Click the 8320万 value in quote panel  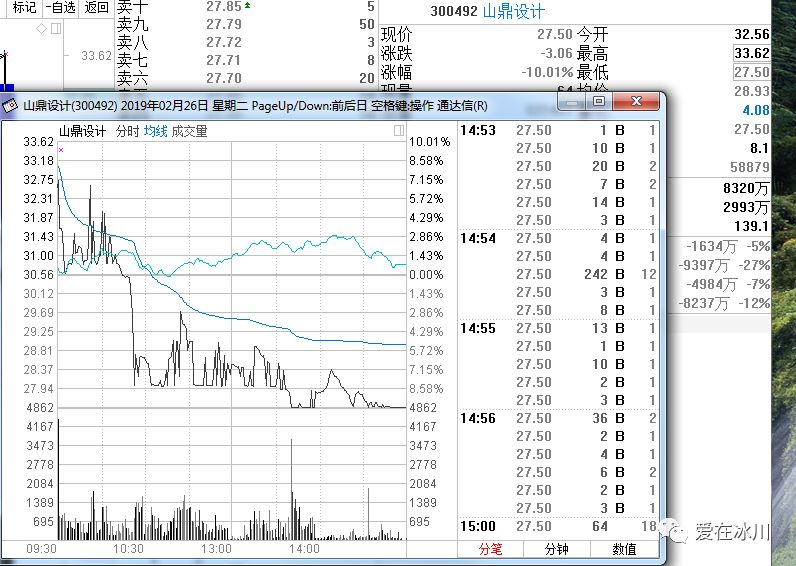point(746,188)
